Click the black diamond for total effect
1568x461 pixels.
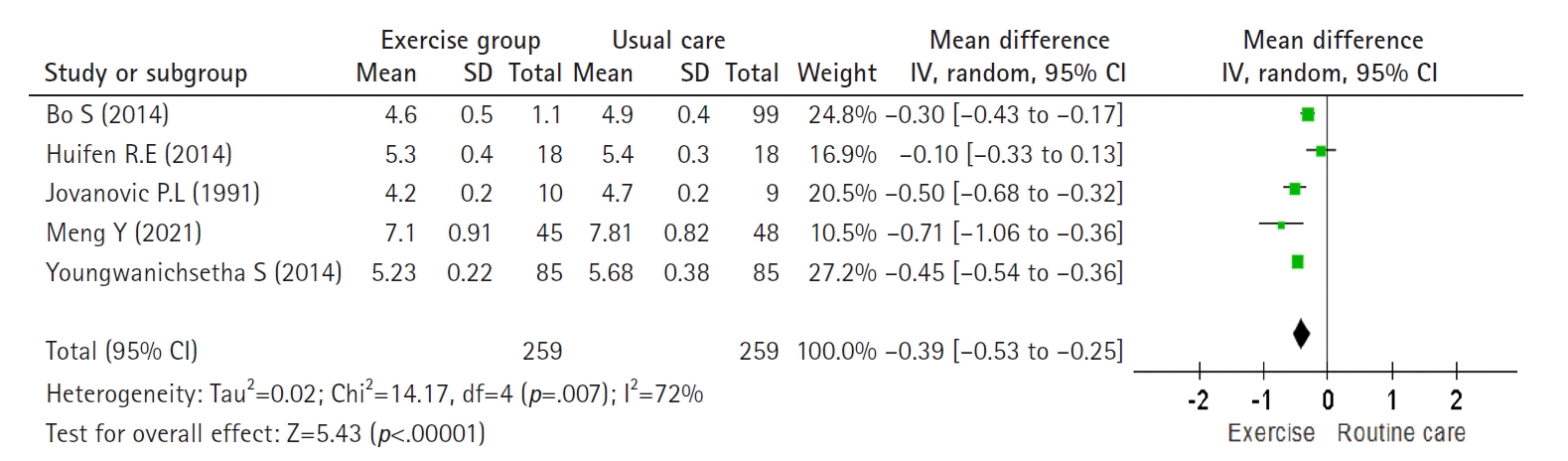point(1301,334)
